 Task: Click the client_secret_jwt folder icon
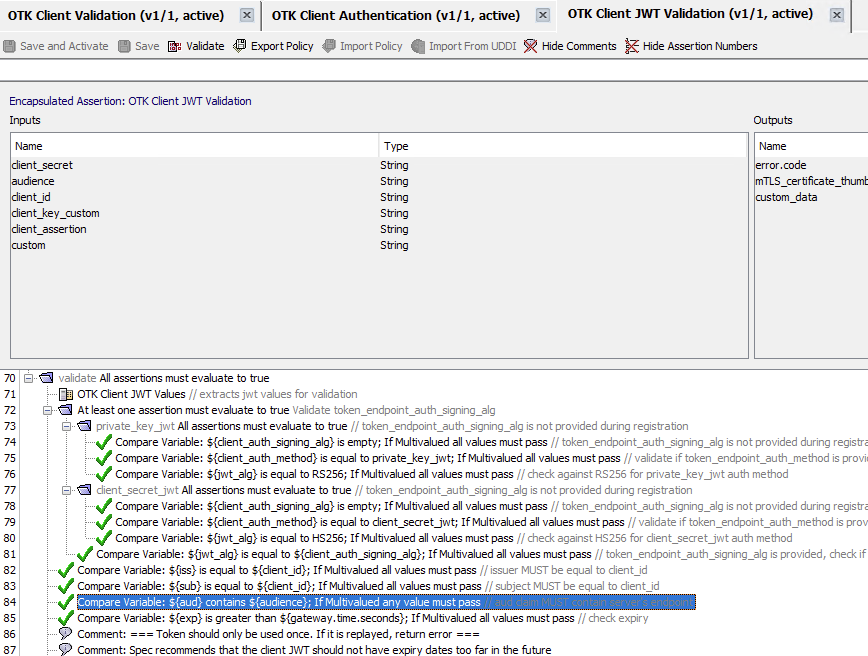[84, 490]
